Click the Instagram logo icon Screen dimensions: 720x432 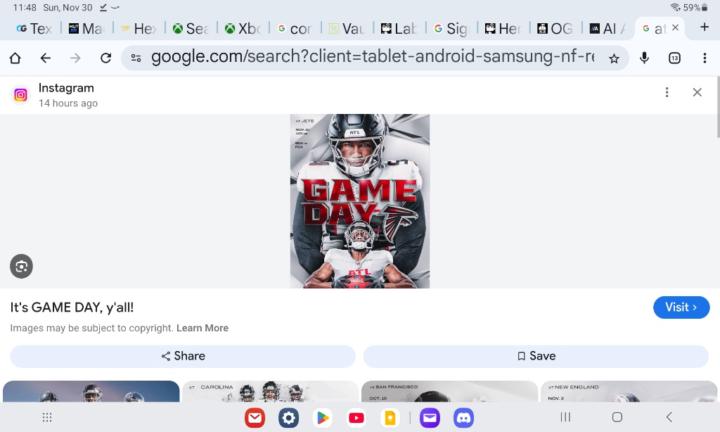click(21, 95)
